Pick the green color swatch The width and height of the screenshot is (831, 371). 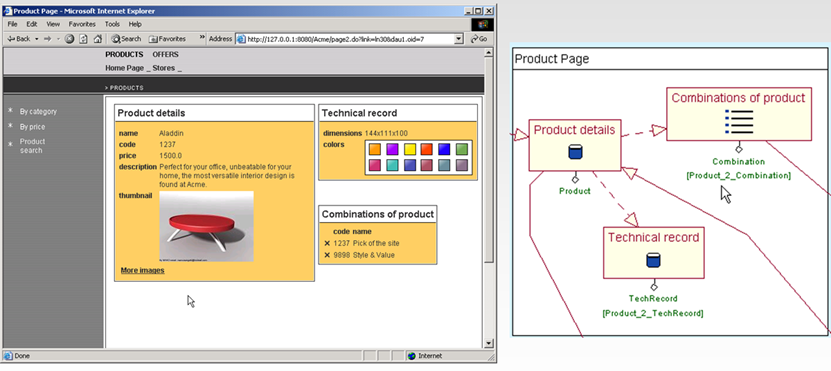[462, 149]
